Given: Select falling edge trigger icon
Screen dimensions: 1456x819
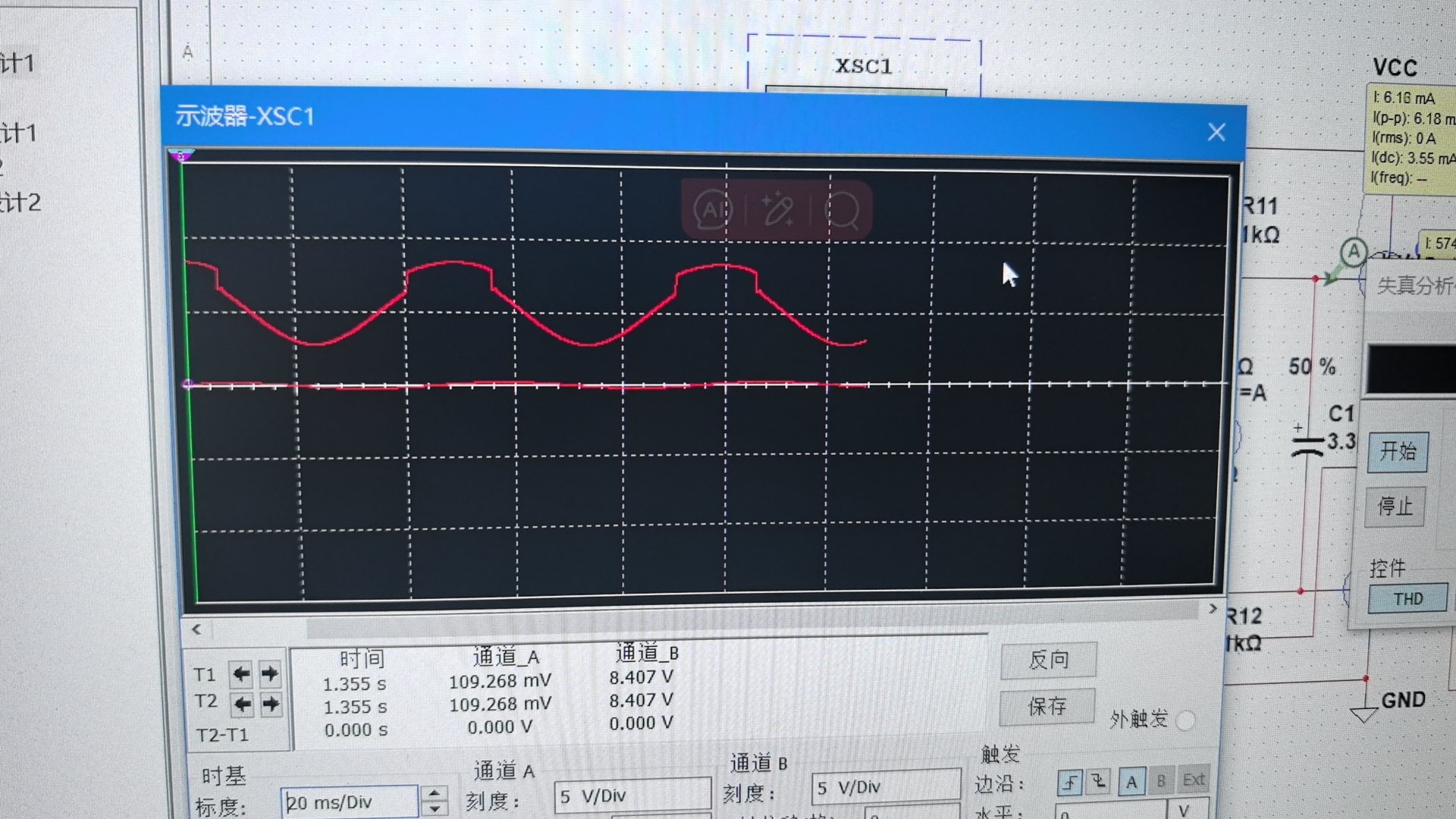Looking at the screenshot, I should pyautogui.click(x=1098, y=781).
